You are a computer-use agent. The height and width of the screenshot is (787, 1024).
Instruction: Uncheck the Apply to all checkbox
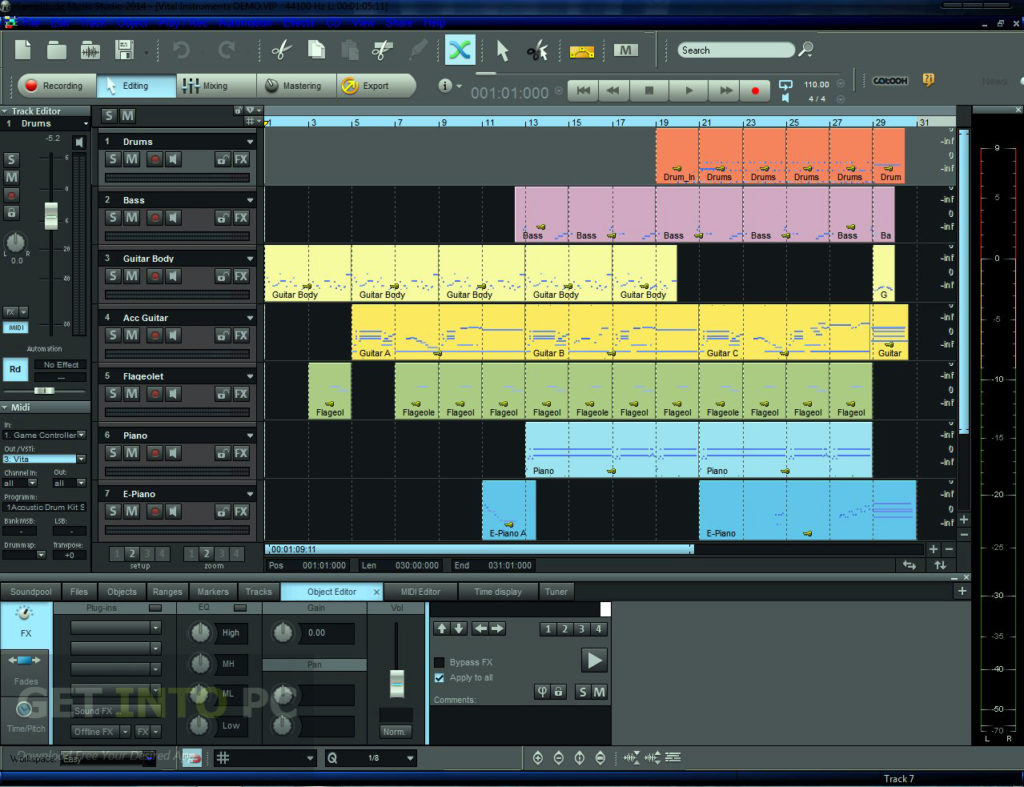click(x=440, y=678)
